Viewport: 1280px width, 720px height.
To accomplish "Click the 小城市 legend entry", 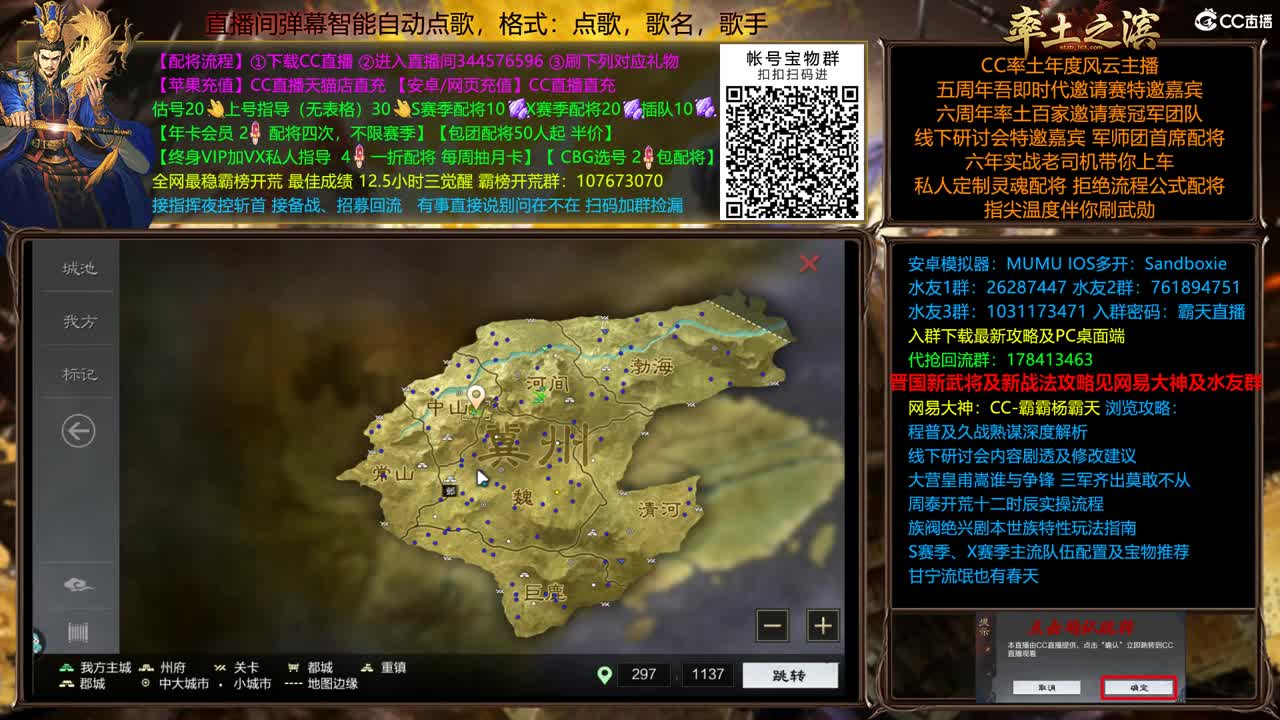I will [x=246, y=684].
